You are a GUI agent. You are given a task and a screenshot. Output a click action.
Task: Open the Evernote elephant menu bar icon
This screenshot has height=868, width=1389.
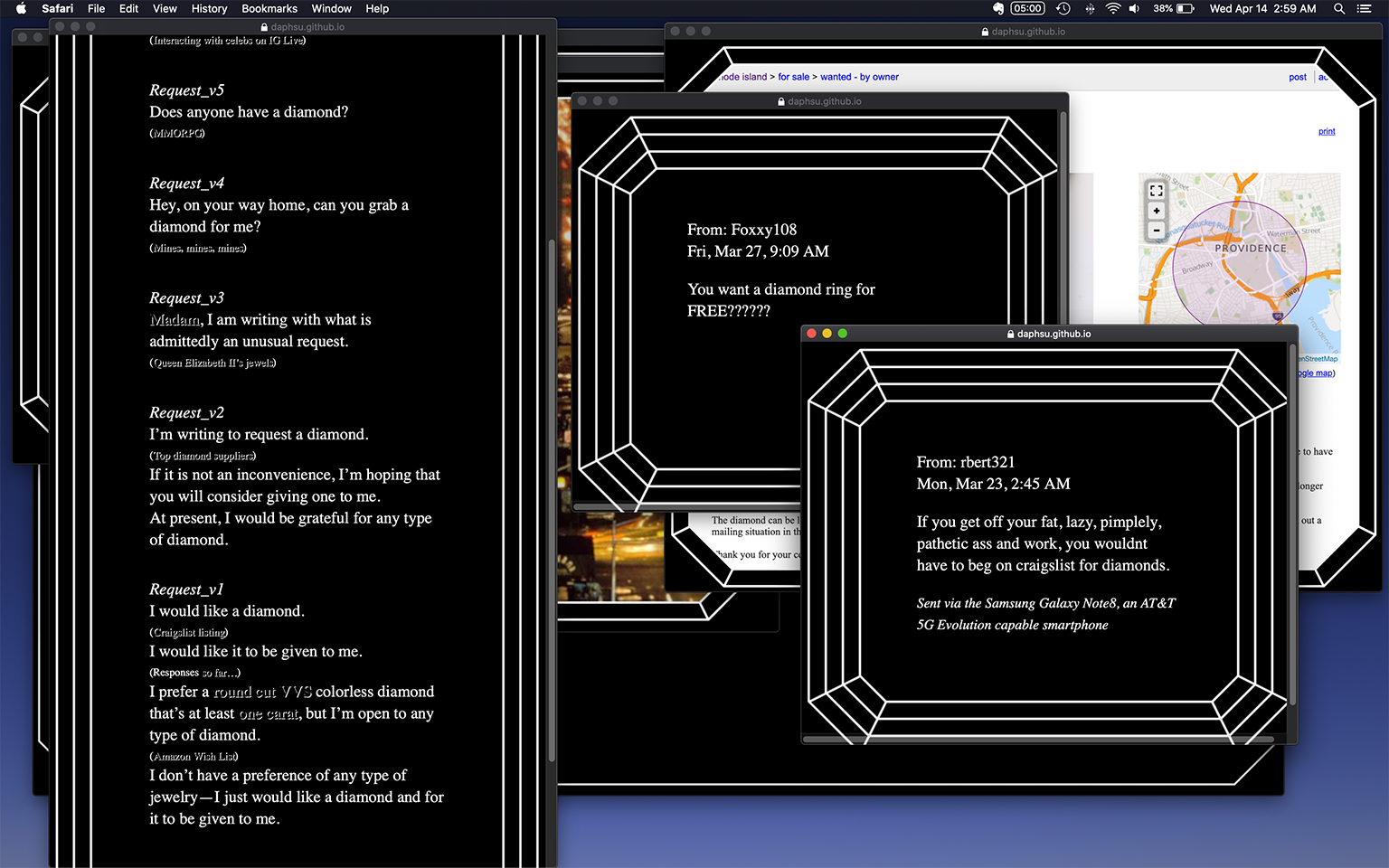click(998, 8)
